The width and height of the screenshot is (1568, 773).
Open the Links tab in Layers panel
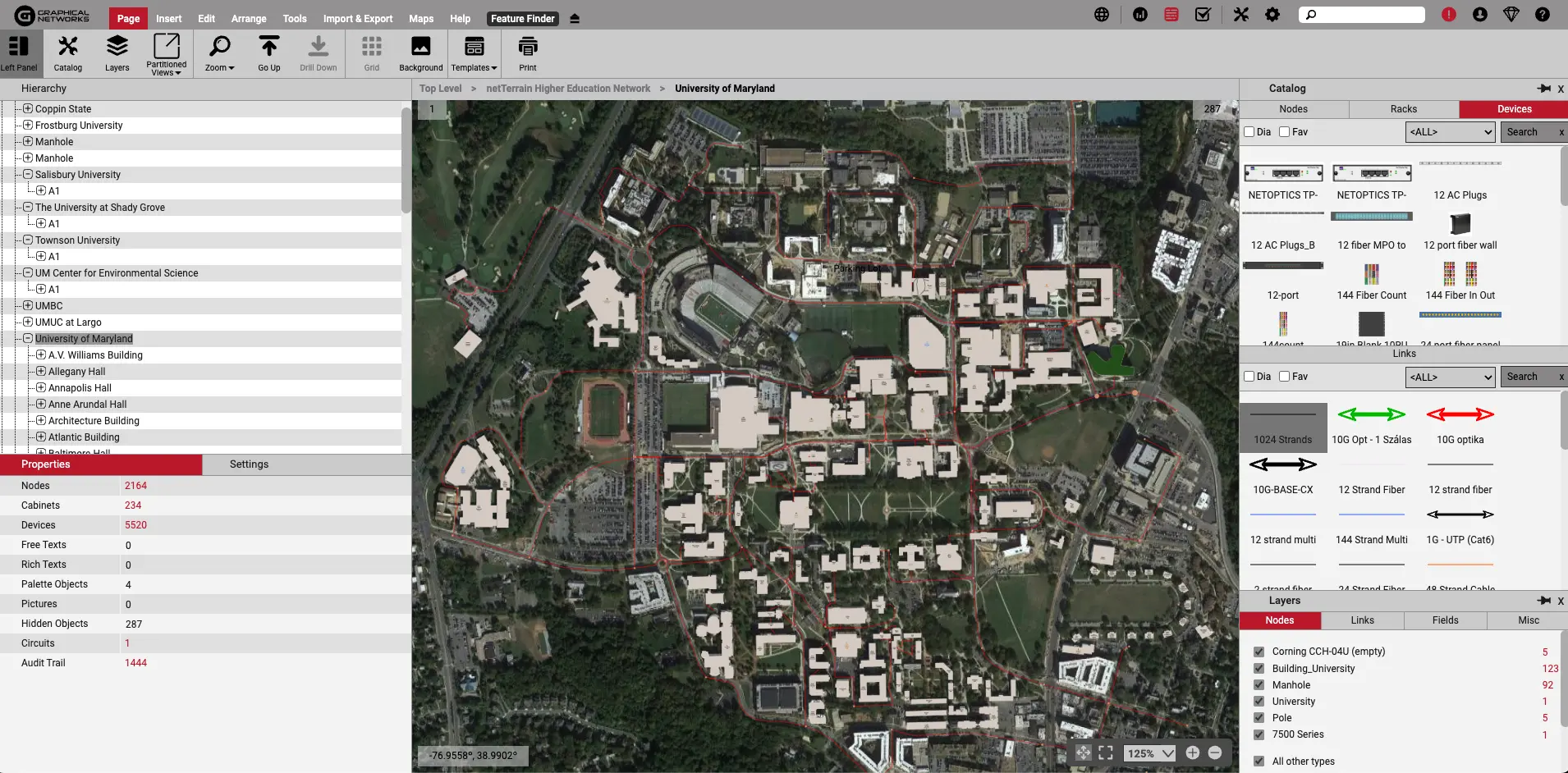1363,620
